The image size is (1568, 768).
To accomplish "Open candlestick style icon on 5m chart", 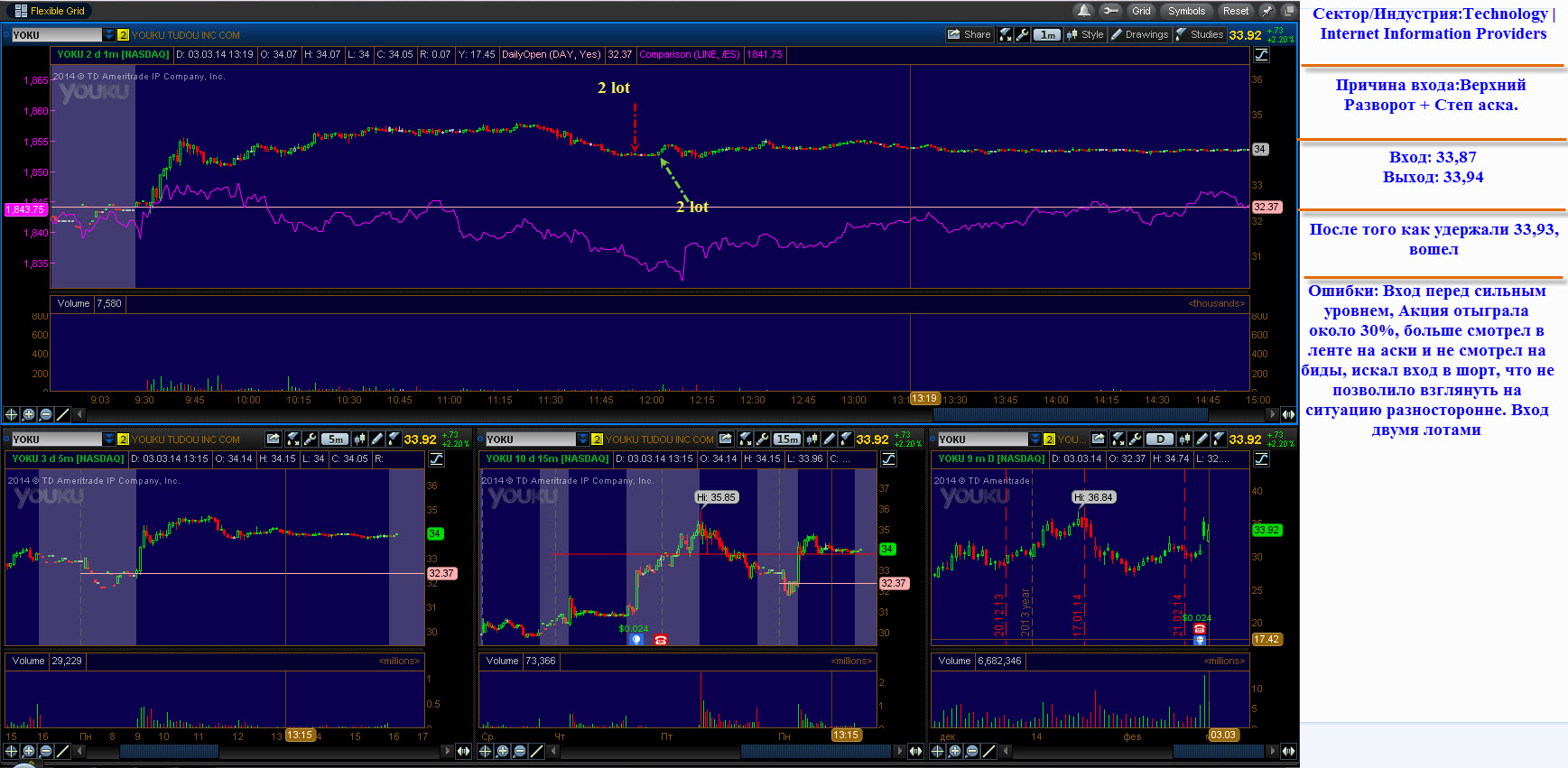I will (360, 439).
